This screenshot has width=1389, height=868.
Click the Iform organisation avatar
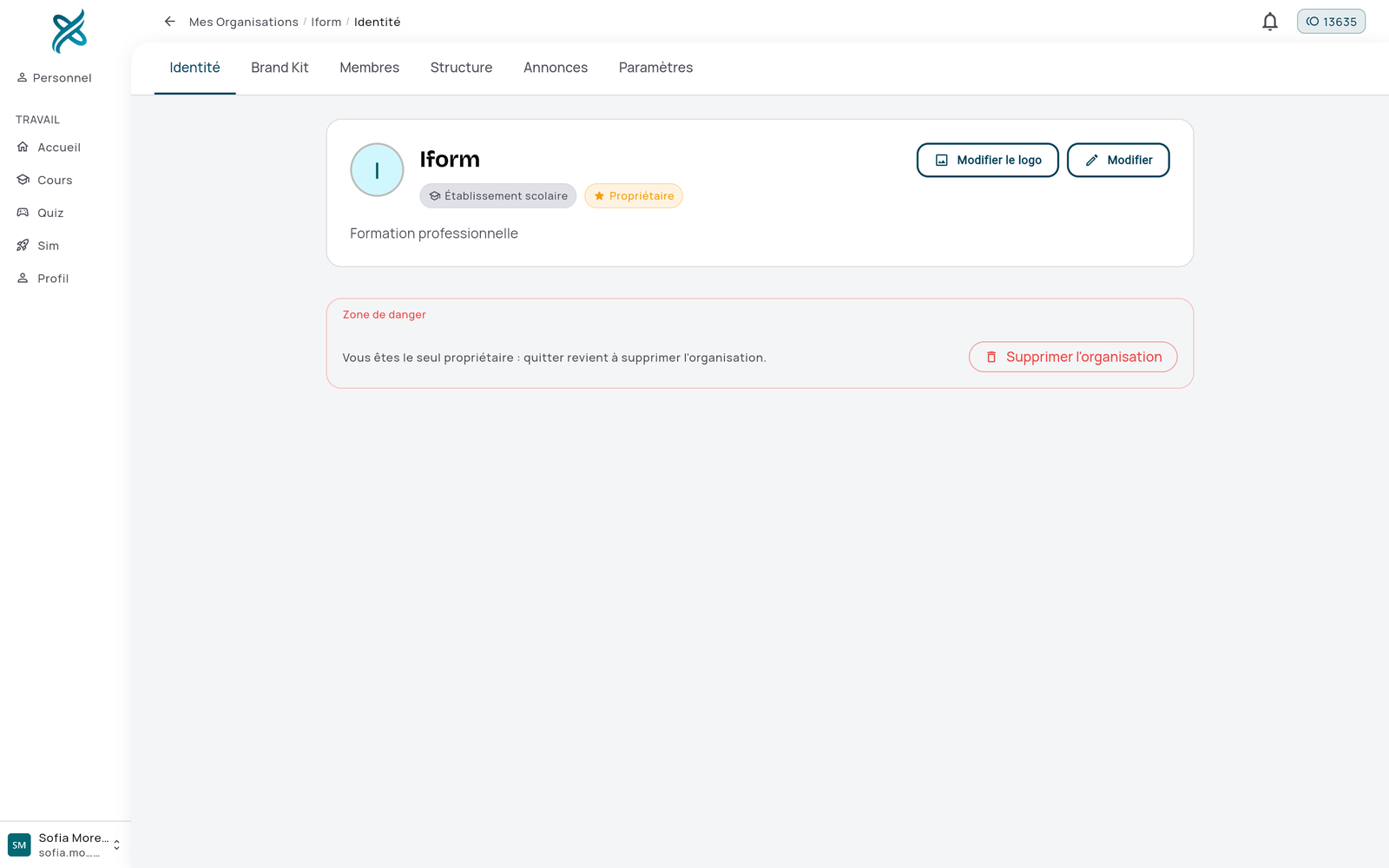pos(377,170)
